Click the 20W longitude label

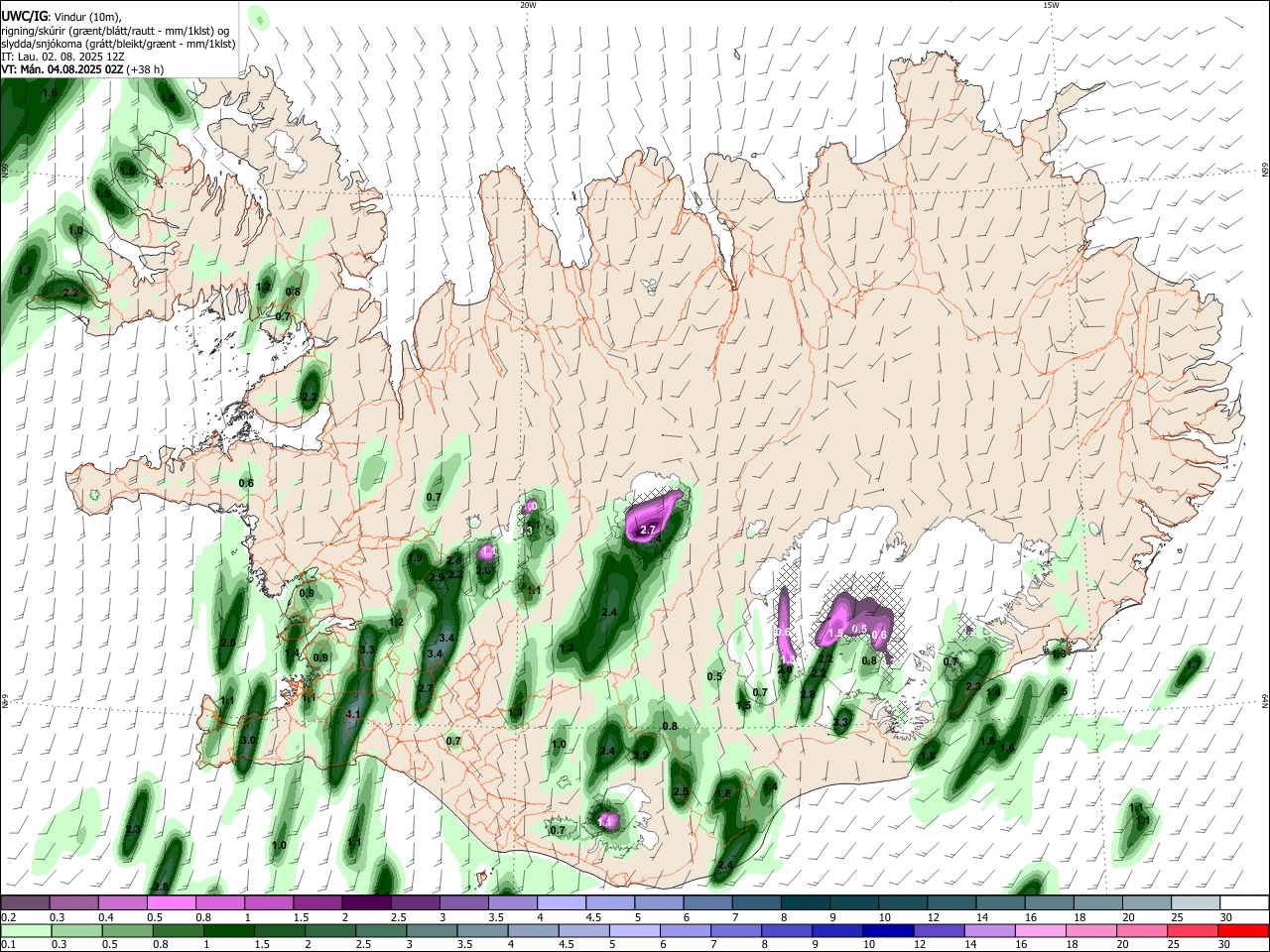click(528, 5)
